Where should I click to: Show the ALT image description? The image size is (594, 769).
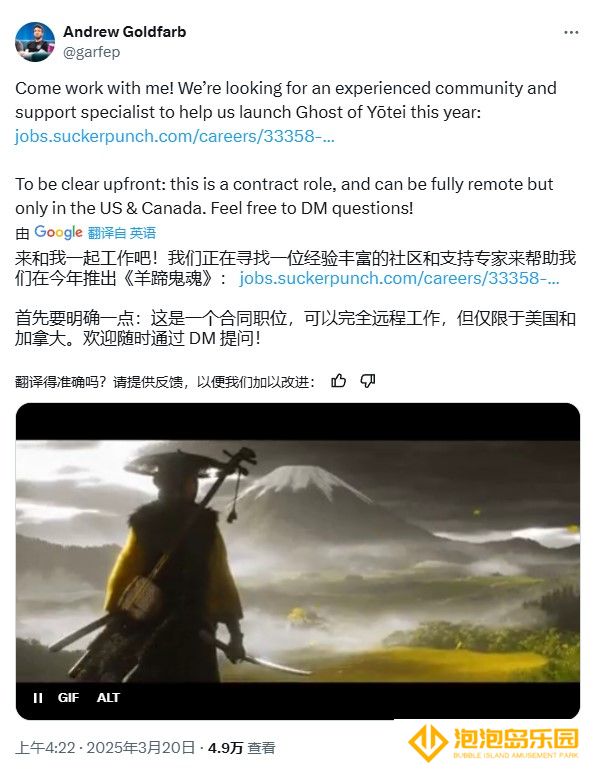108,697
